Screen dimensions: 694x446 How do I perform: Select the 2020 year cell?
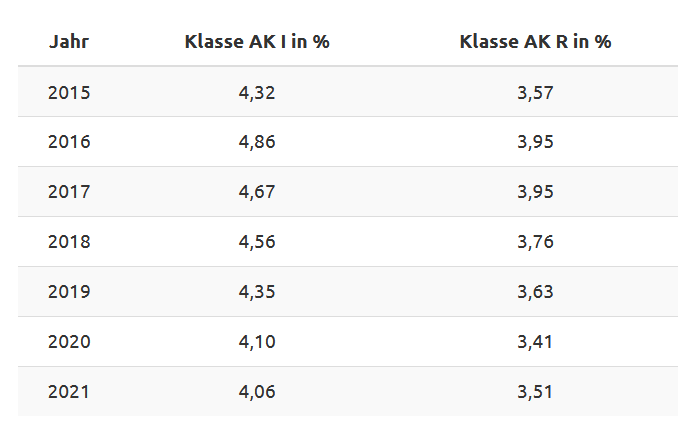[69, 342]
